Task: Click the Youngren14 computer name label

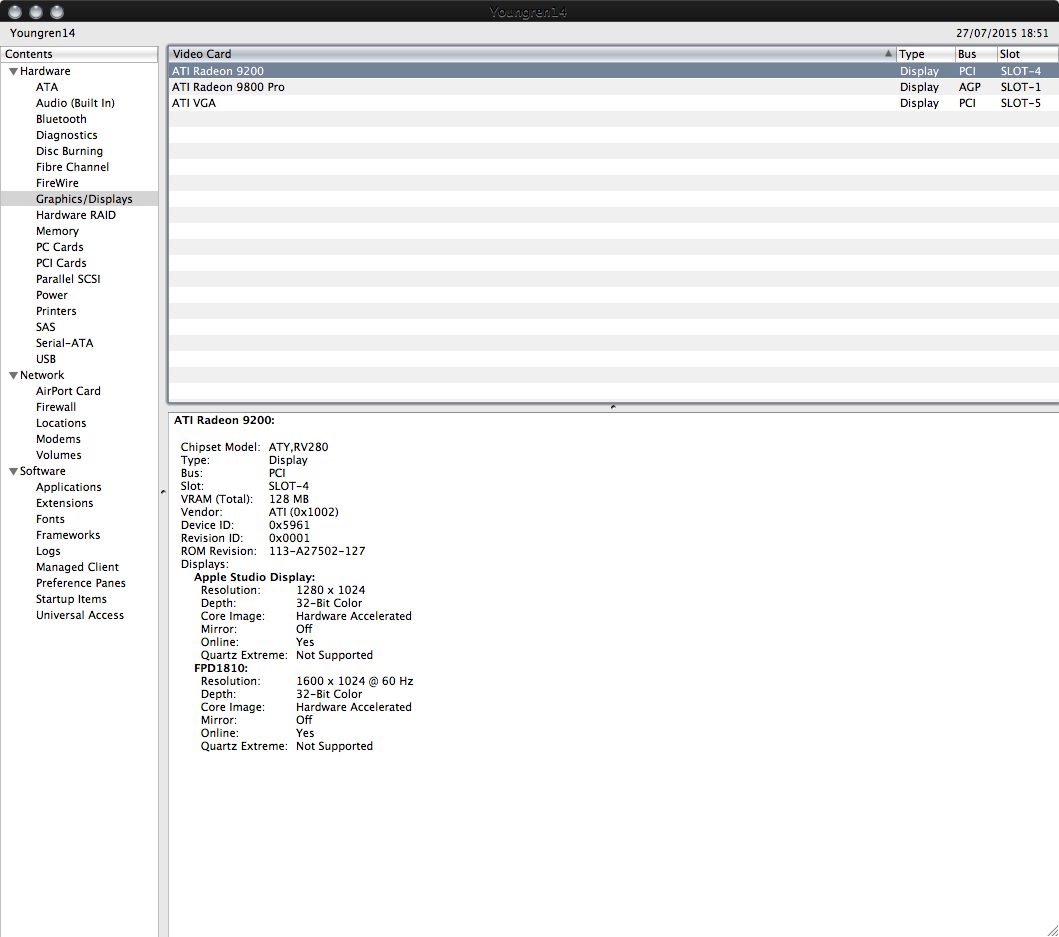Action: [43, 33]
